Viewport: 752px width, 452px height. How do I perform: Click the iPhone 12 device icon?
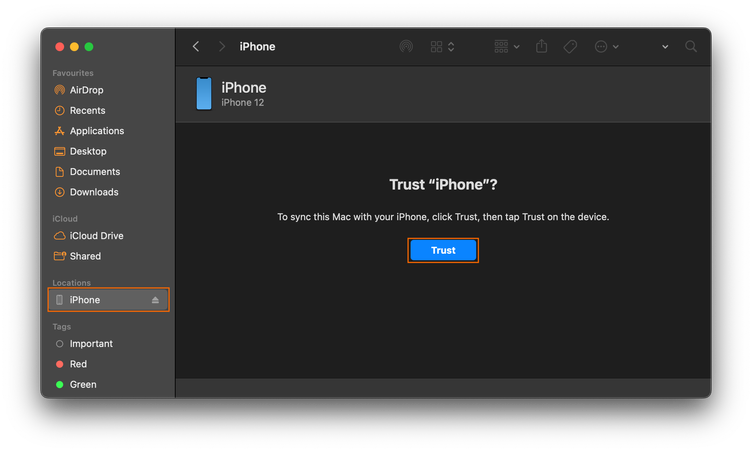coord(204,94)
